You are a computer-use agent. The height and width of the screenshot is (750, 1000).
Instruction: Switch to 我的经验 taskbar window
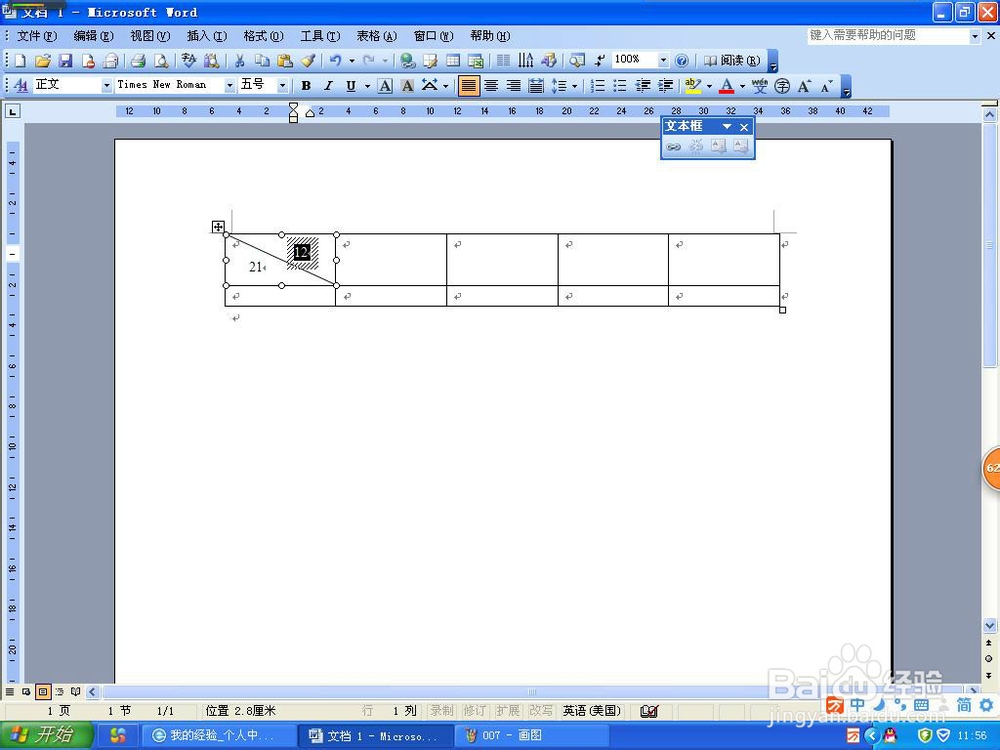(217, 735)
